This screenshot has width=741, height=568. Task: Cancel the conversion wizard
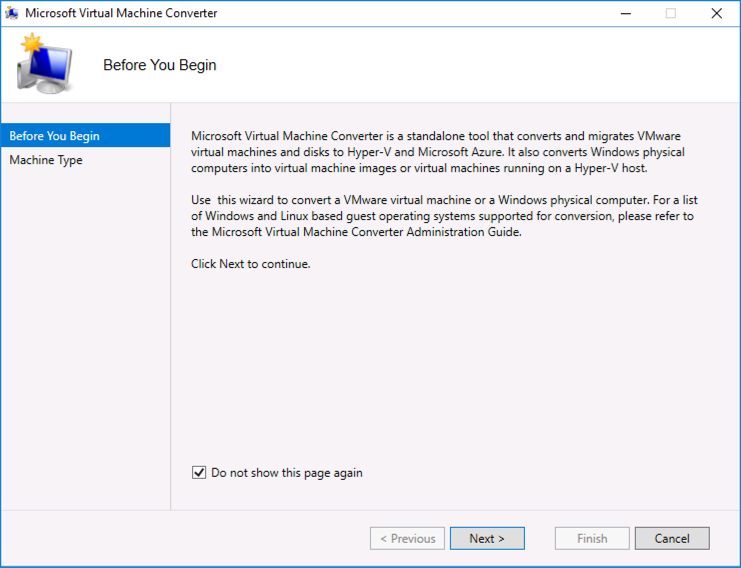[672, 538]
